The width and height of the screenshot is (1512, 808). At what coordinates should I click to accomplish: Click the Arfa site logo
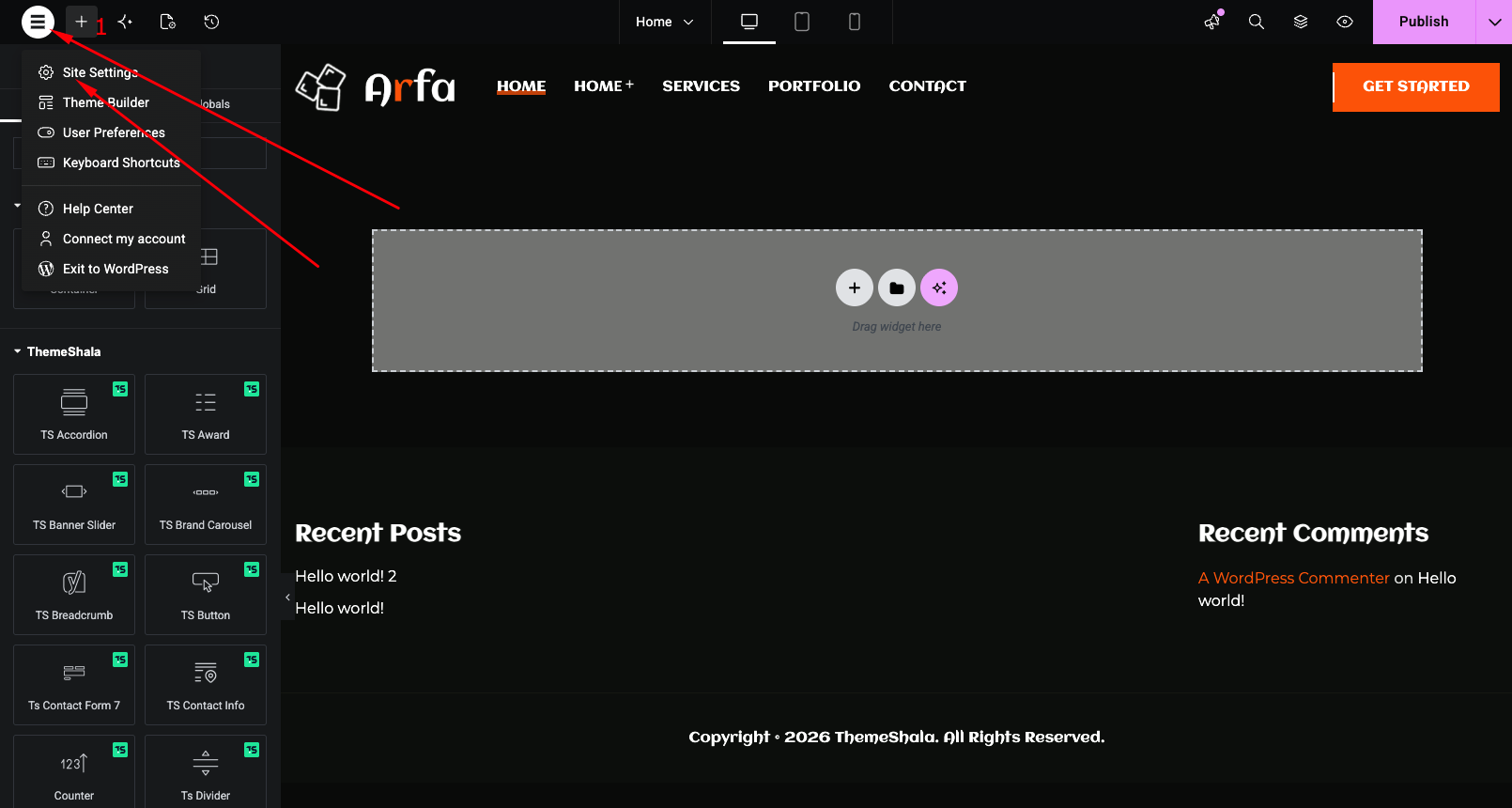point(376,86)
